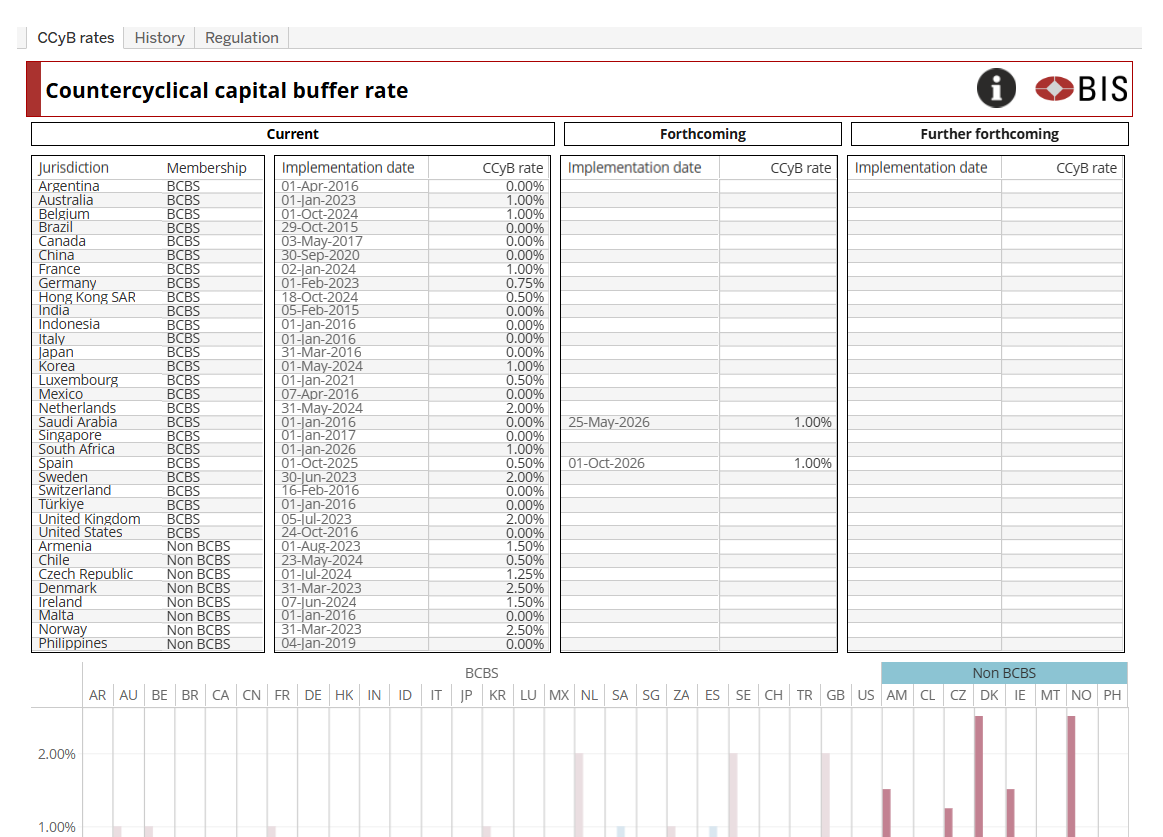Select the Germany jurisdiction row
Screen dimensions: 1163x837
click(x=148, y=283)
